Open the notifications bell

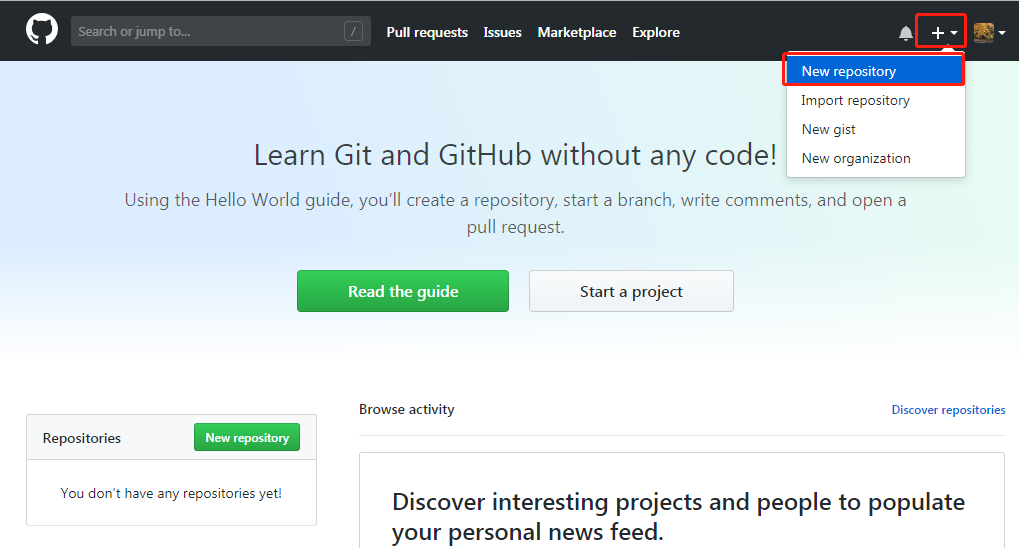905,33
